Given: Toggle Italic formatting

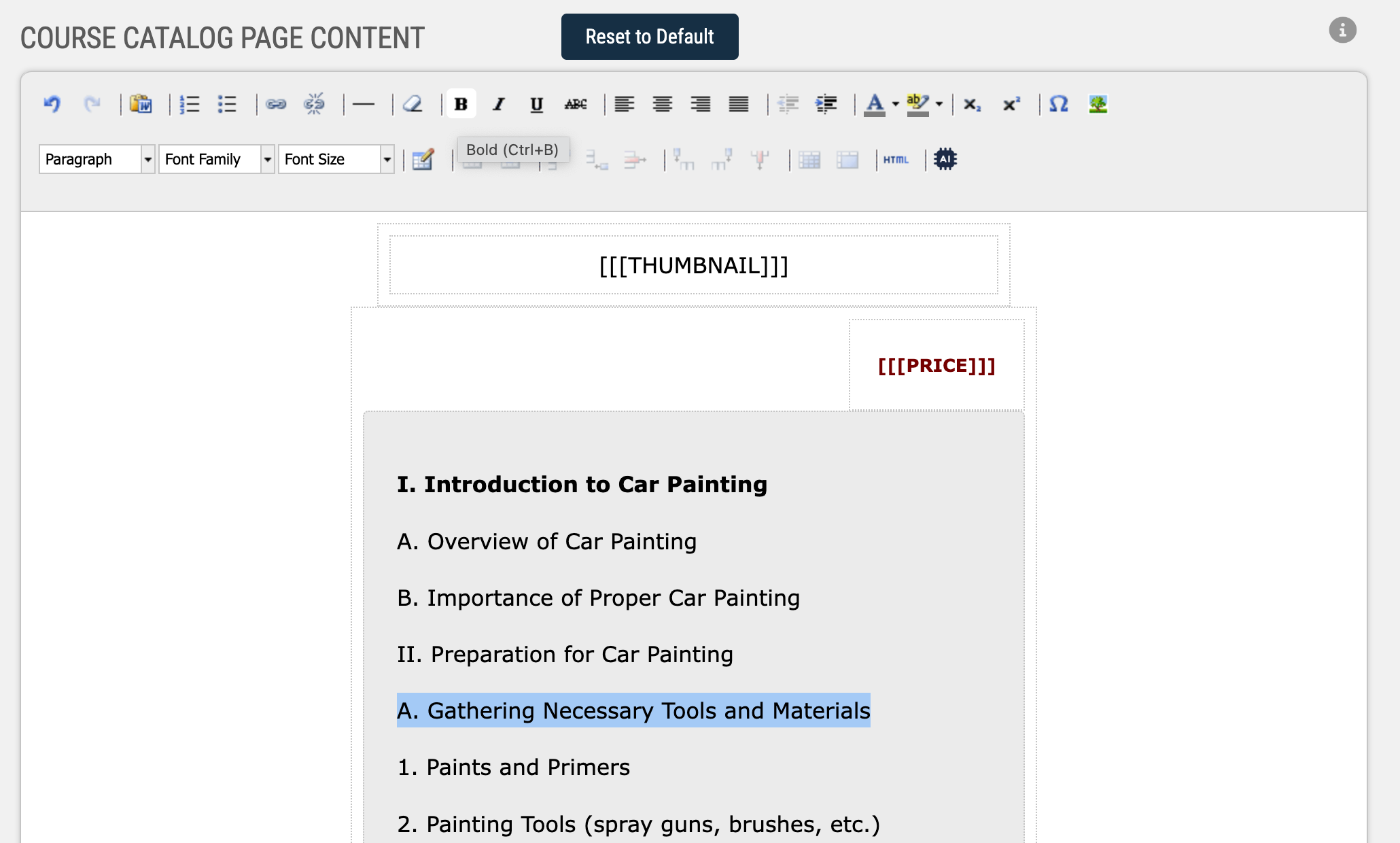Looking at the screenshot, I should [499, 104].
